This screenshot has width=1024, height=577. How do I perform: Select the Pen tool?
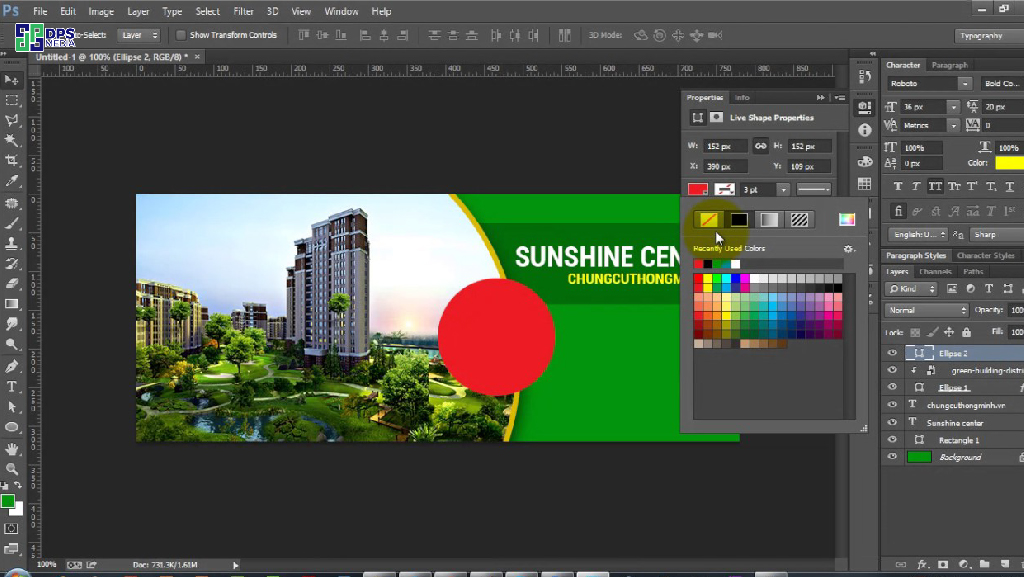[x=12, y=366]
